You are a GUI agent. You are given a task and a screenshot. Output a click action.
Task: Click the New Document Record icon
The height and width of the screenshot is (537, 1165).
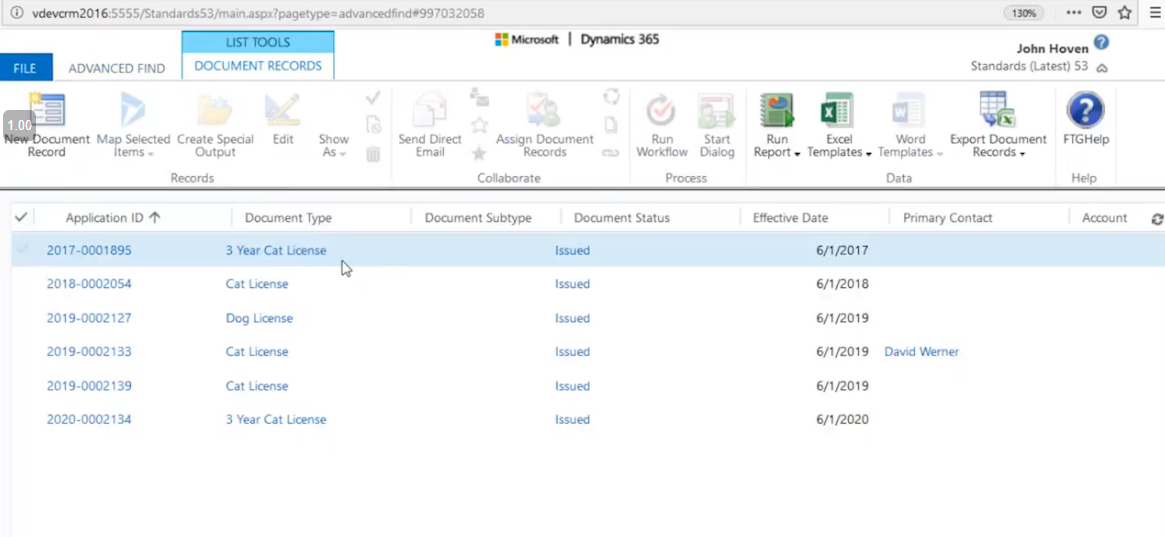point(46,112)
